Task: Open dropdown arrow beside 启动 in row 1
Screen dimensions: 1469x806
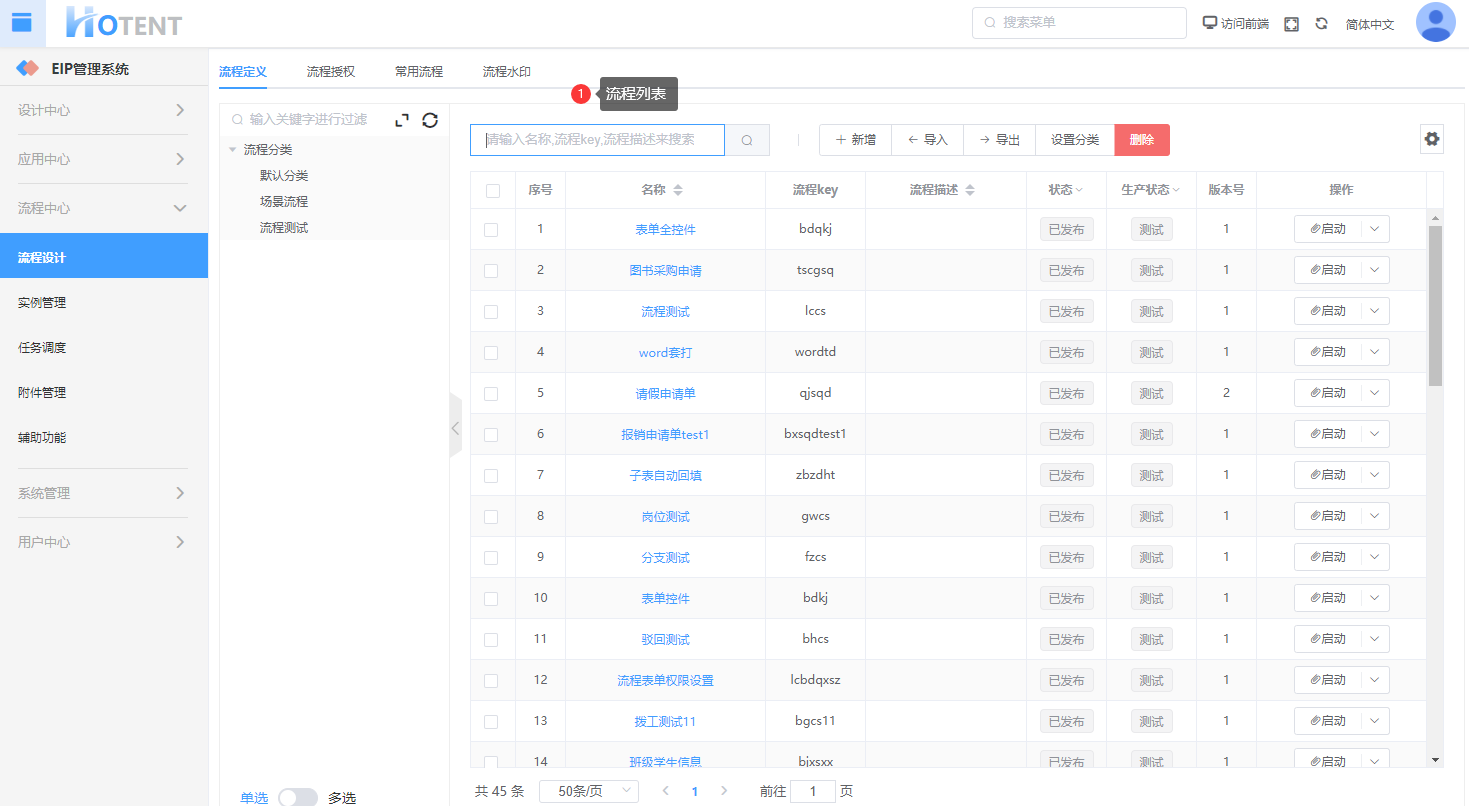Action: point(1374,229)
